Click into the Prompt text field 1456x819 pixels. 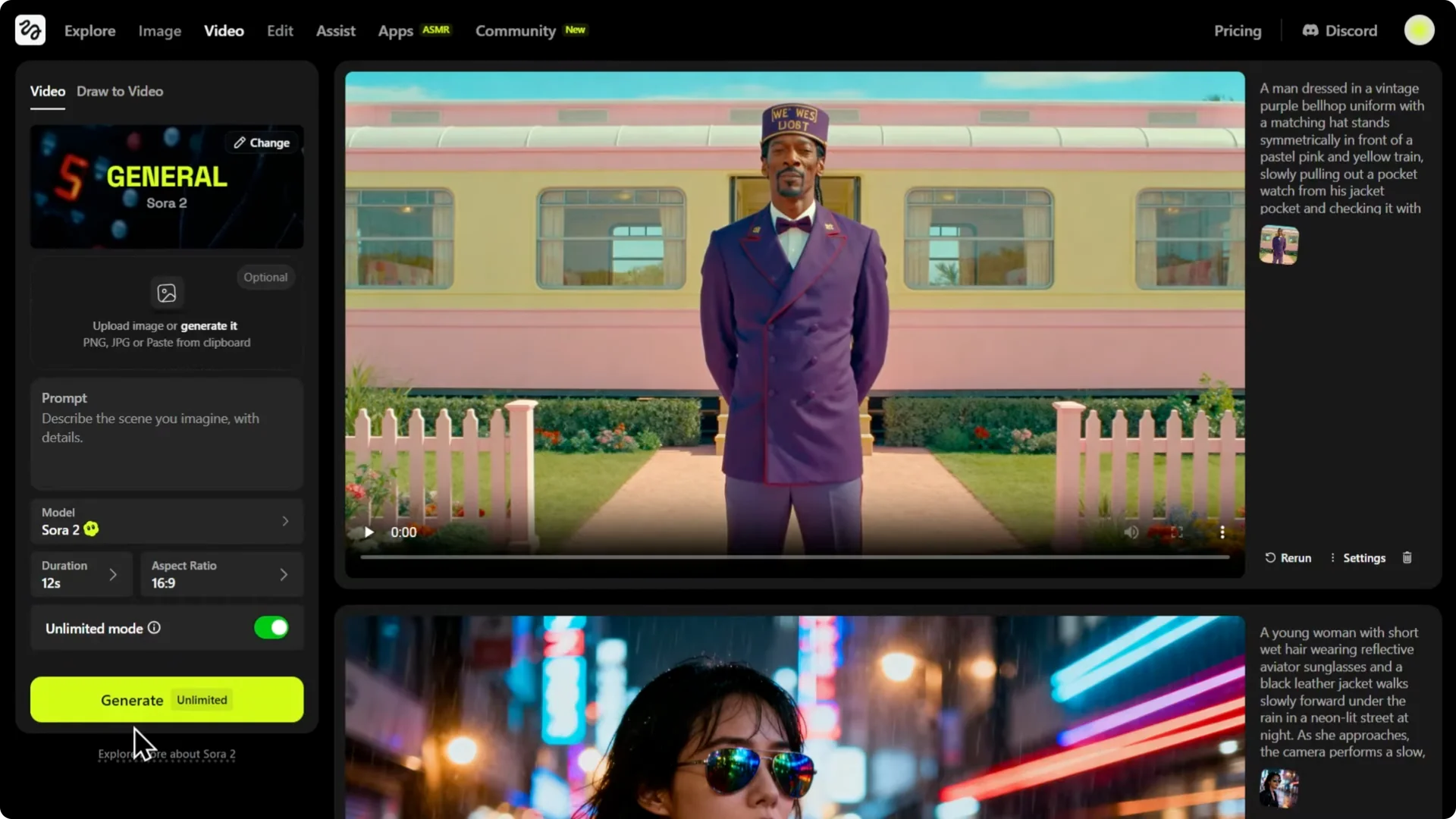click(167, 444)
